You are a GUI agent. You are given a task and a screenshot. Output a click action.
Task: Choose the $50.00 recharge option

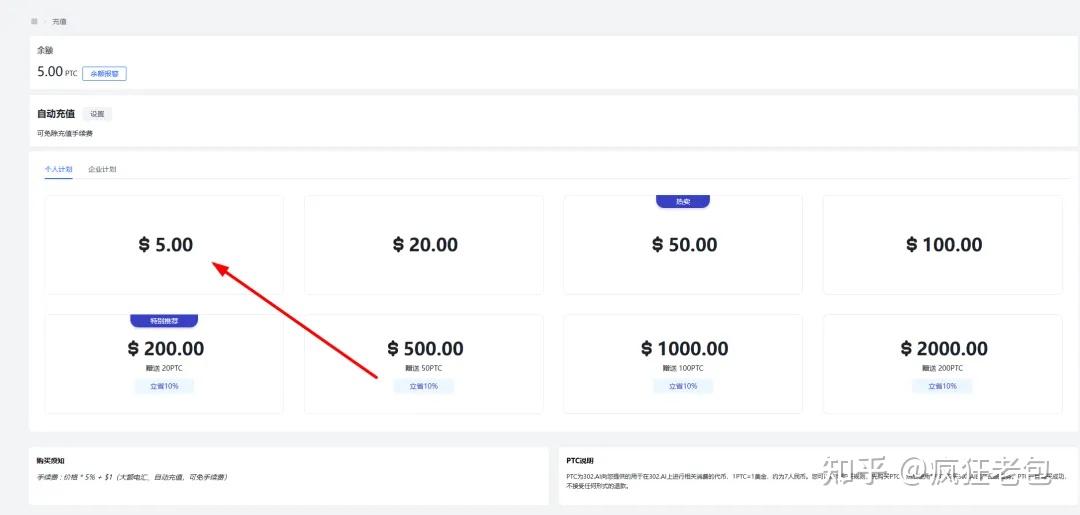pyautogui.click(x=683, y=245)
